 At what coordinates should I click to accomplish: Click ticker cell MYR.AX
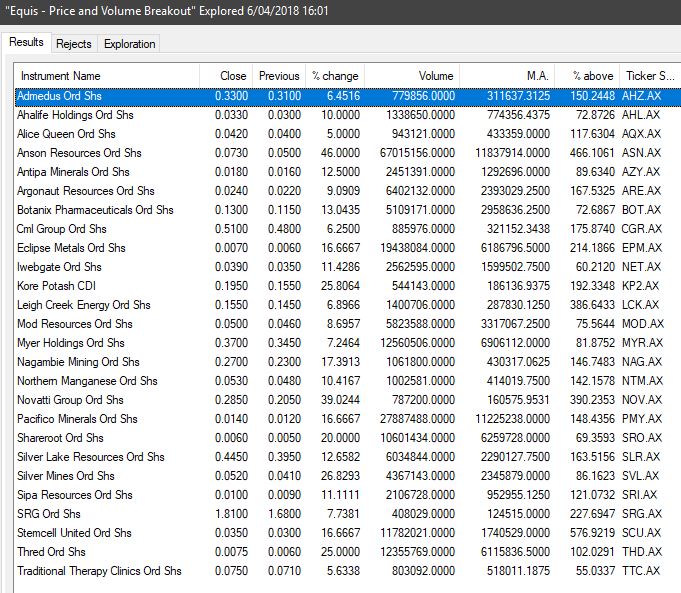[x=642, y=343]
